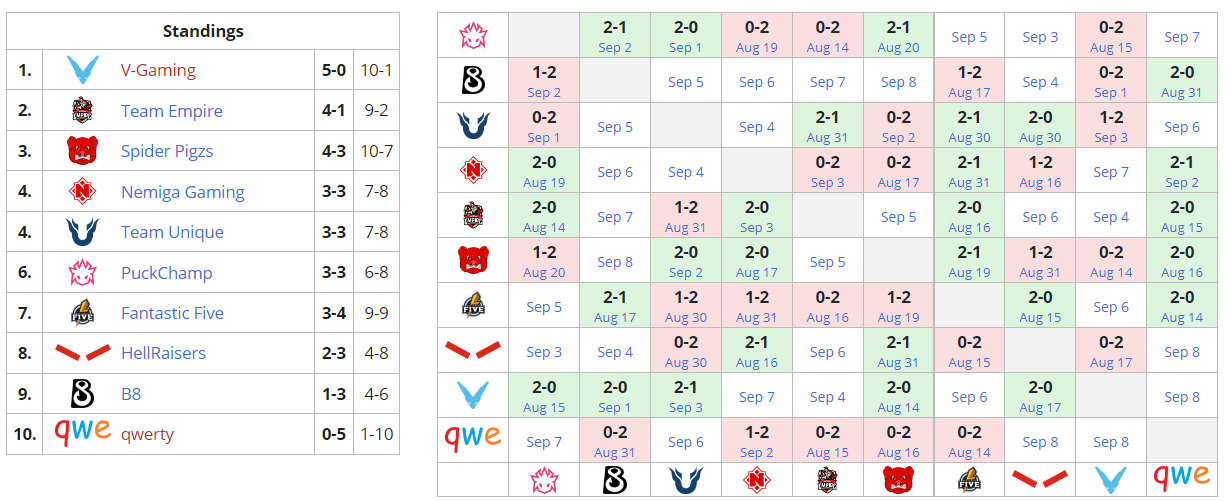Image resolution: width=1225 pixels, height=501 pixels.
Task: Click the V-Gaming logo in the standings list
Action: 82,71
